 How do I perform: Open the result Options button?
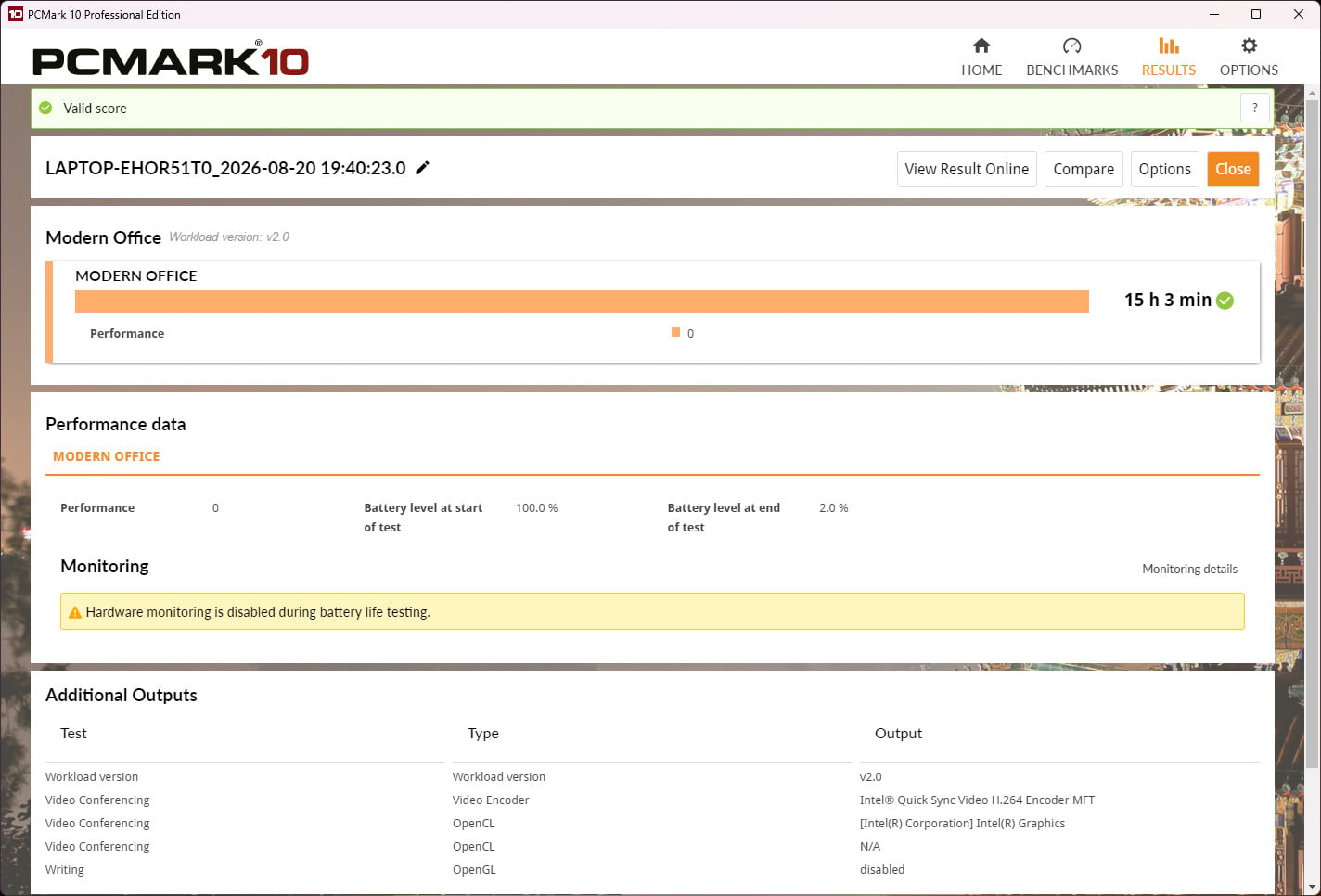click(1164, 169)
